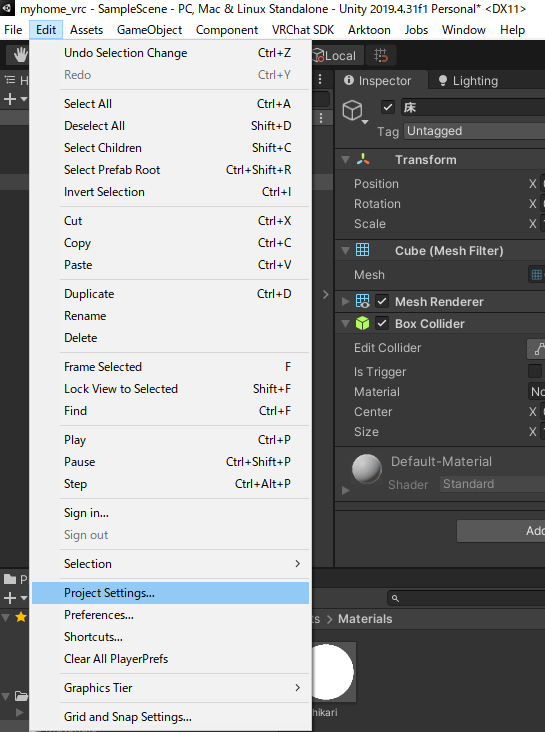Collapse the Box Collider foldout

(346, 324)
